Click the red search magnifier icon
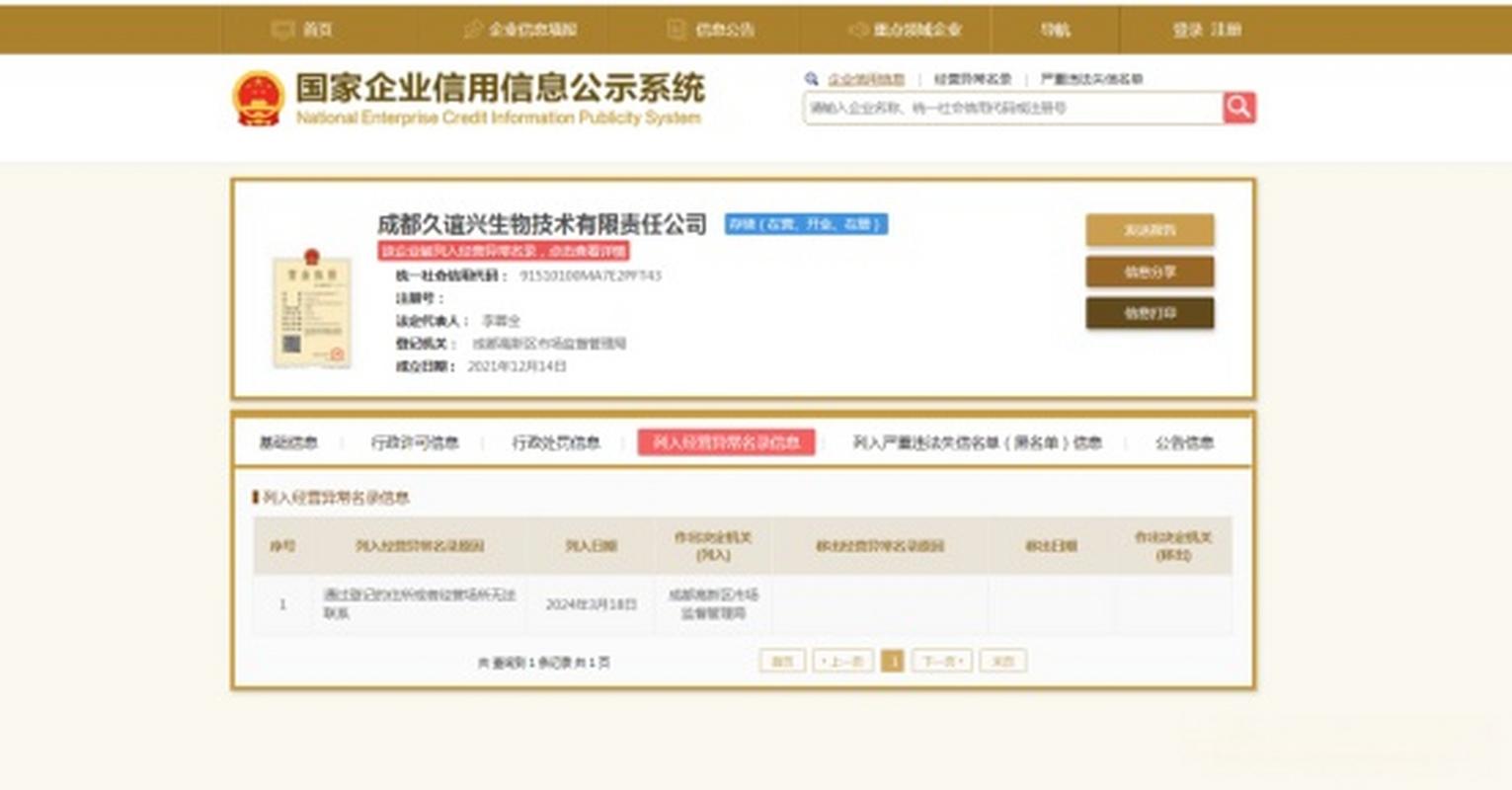Screen dimensions: 1512x790 click(1239, 109)
